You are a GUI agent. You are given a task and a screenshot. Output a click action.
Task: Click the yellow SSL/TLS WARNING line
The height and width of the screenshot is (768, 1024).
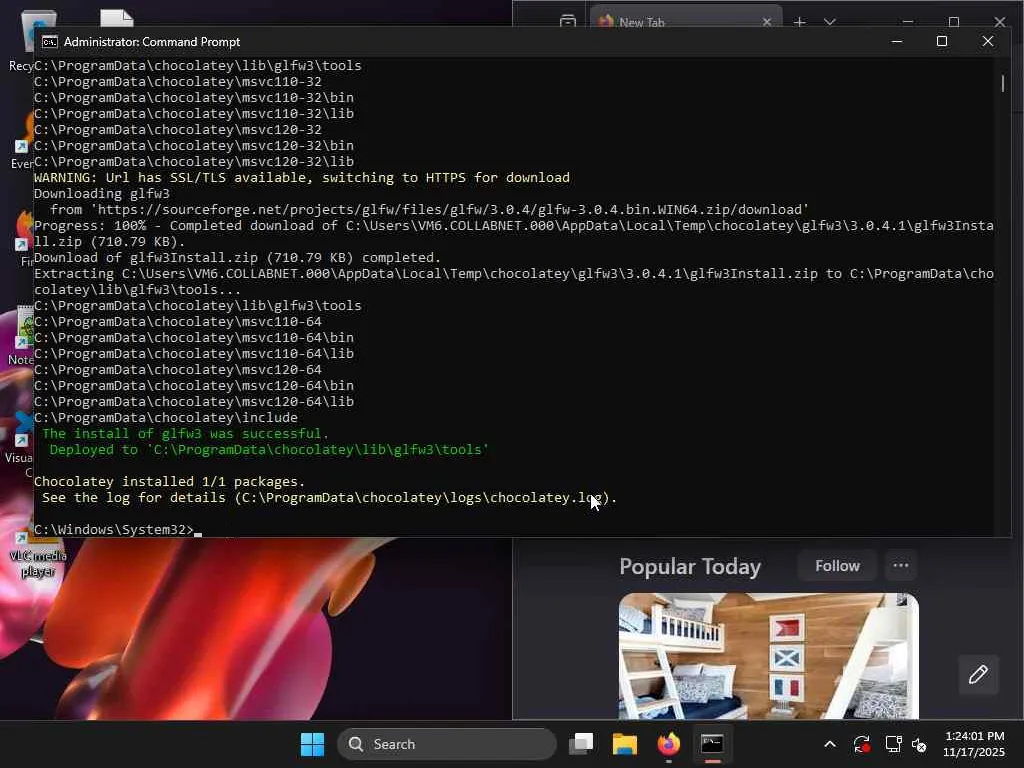[302, 178]
